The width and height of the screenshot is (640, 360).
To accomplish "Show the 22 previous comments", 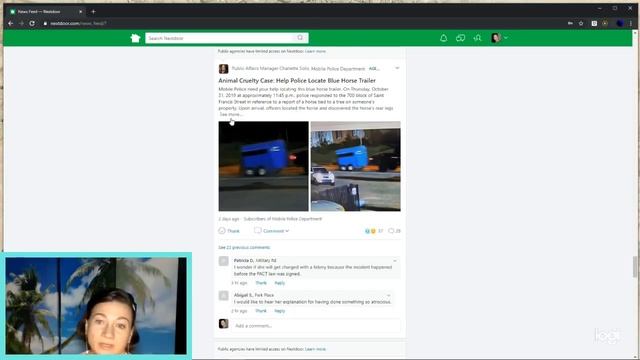I will tap(244, 247).
